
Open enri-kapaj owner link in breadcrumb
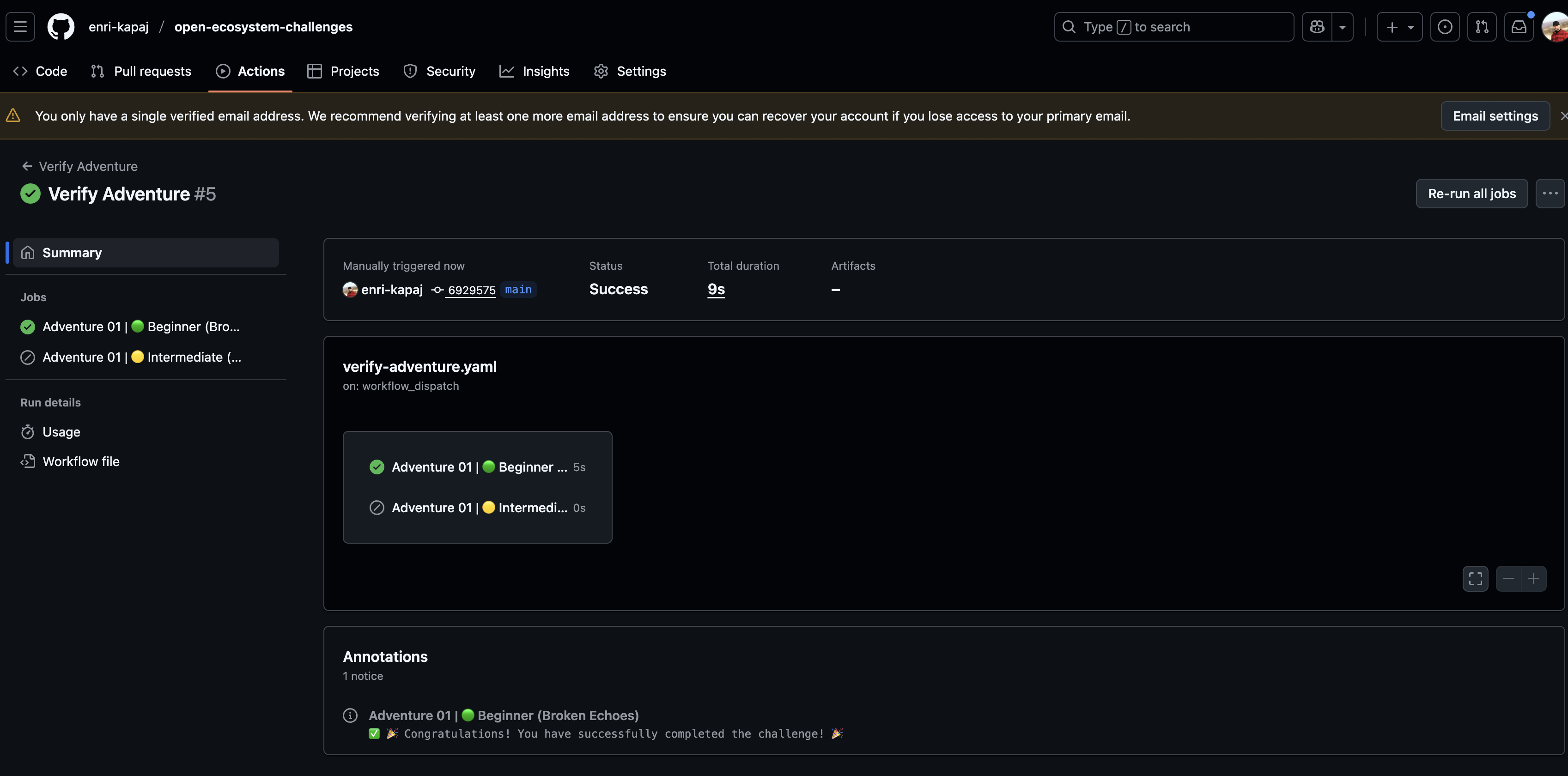click(119, 27)
